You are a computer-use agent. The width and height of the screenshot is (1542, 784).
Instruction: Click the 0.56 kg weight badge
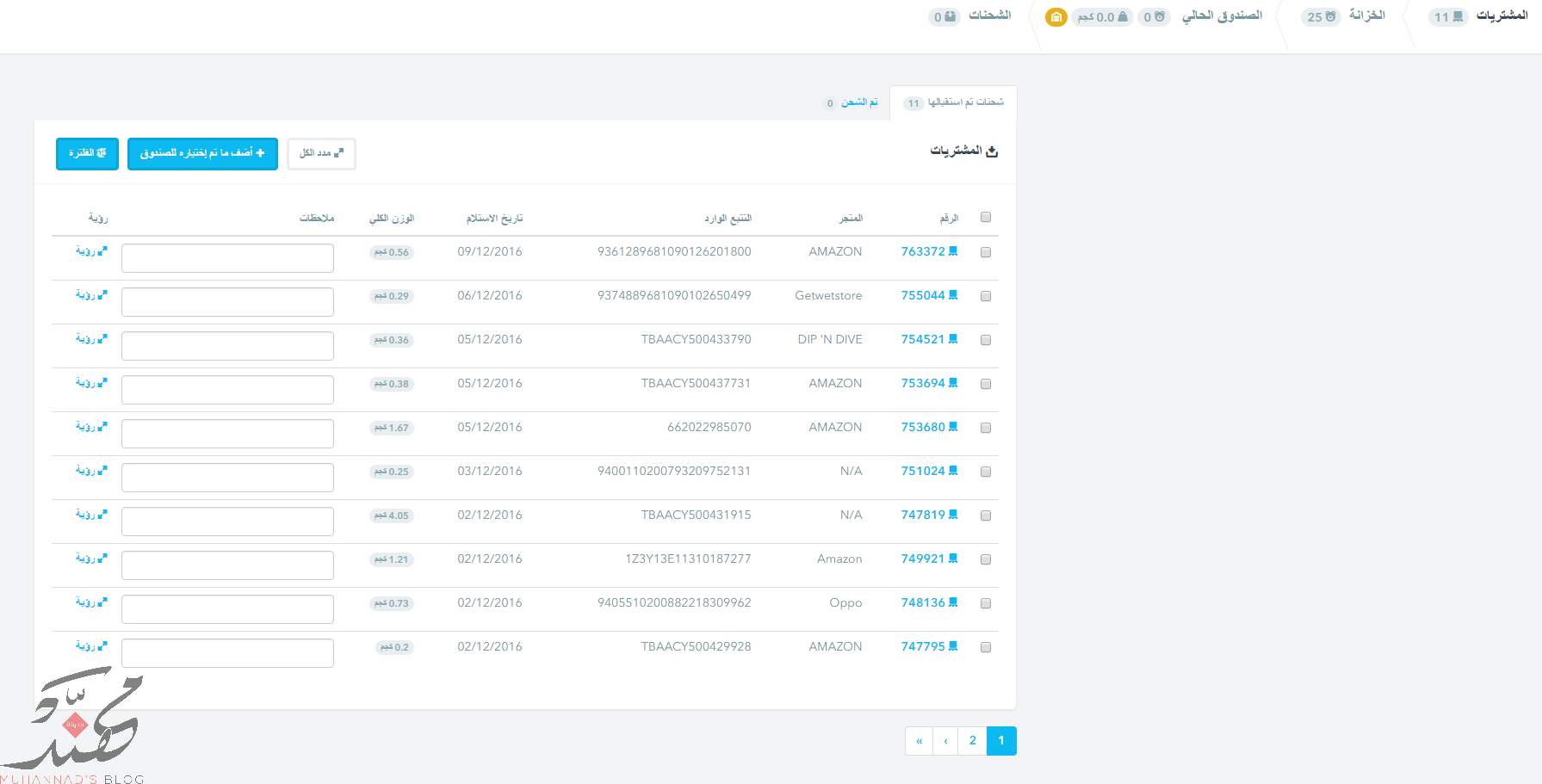392,252
